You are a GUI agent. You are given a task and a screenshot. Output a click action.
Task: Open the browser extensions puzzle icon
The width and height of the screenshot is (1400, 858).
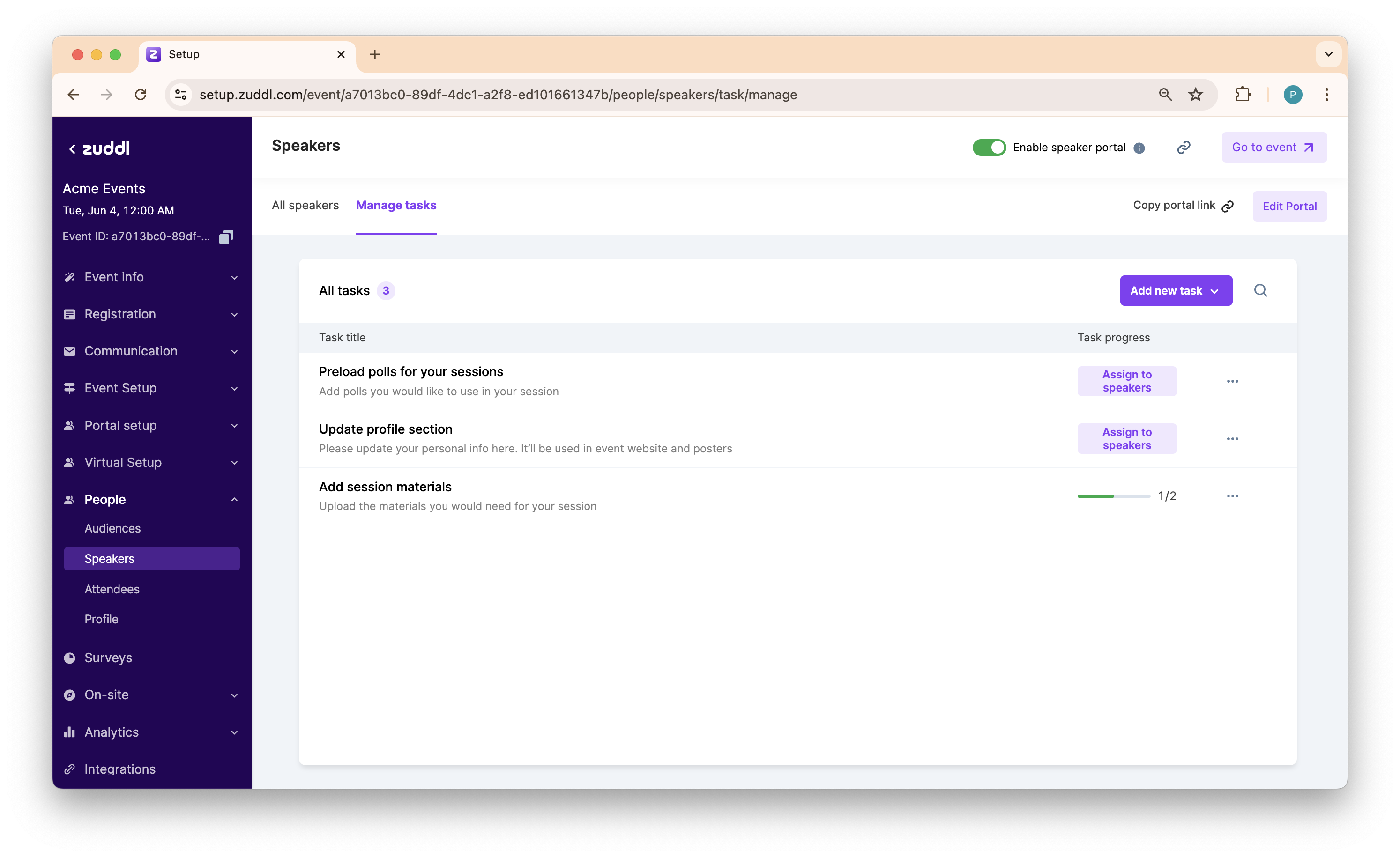tap(1243, 95)
